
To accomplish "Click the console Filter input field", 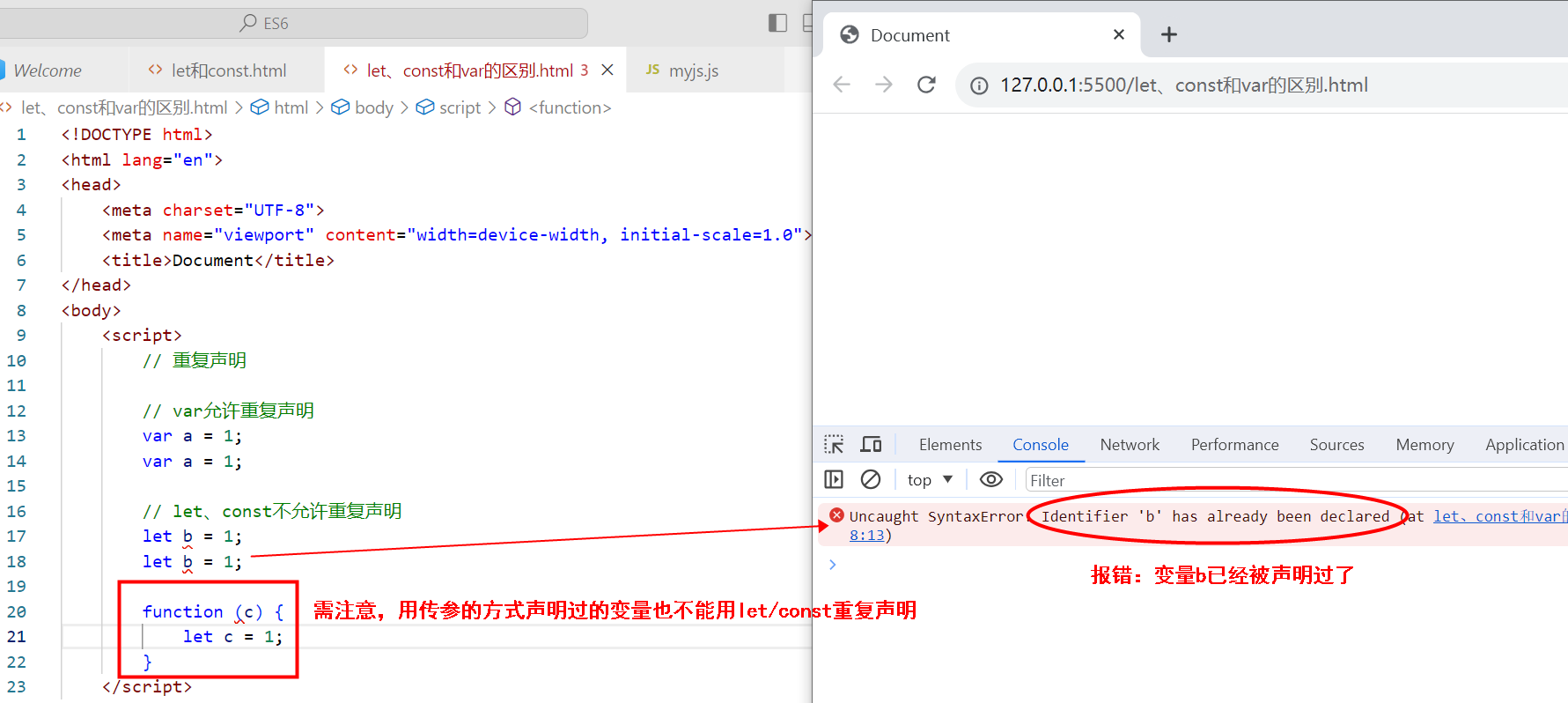I will click(x=1297, y=480).
